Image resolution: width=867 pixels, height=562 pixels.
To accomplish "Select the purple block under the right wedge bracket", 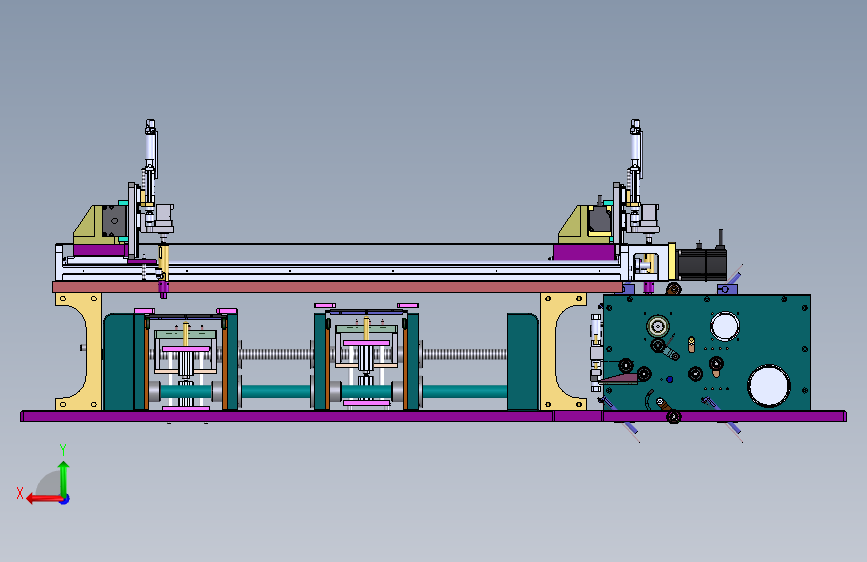I will pos(584,252).
